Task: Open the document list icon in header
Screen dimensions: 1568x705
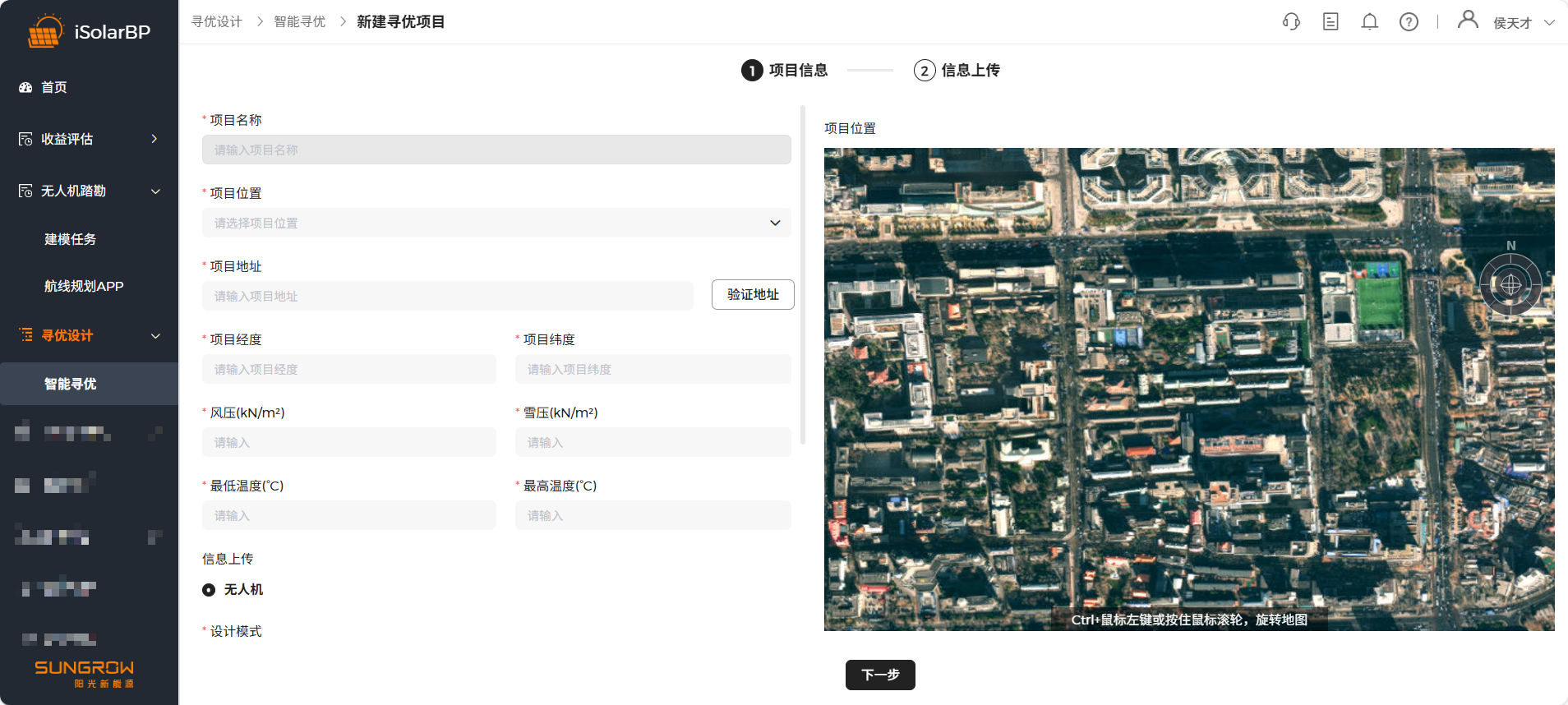Action: pos(1330,22)
